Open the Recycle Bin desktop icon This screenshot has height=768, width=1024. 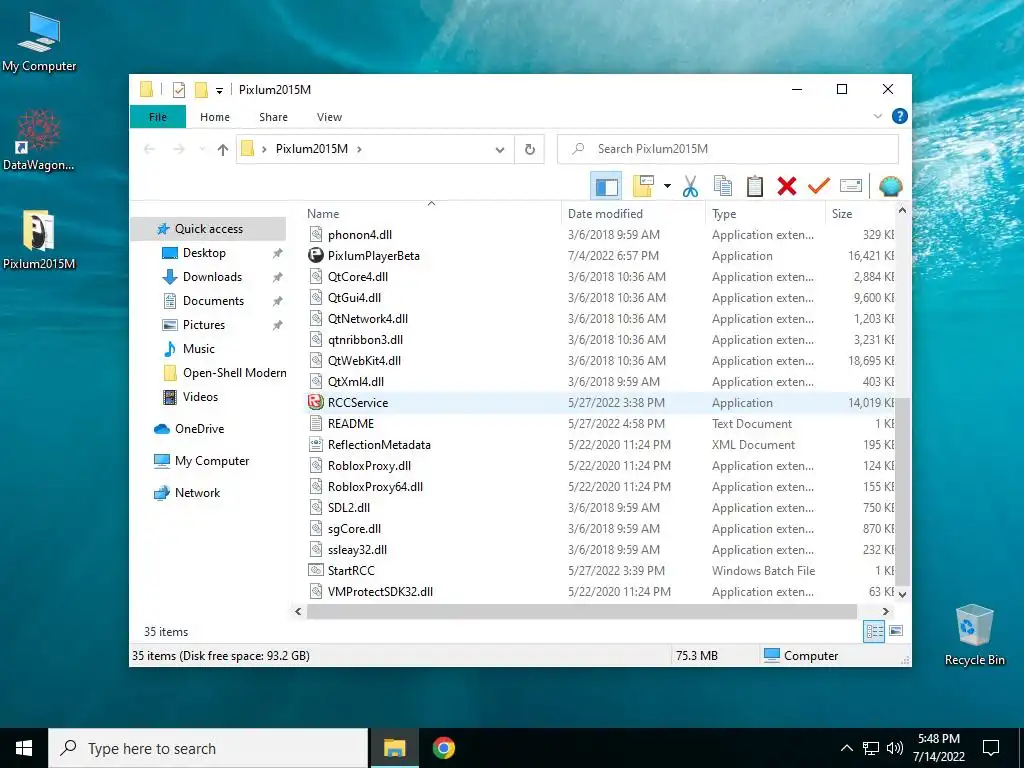pos(974,635)
